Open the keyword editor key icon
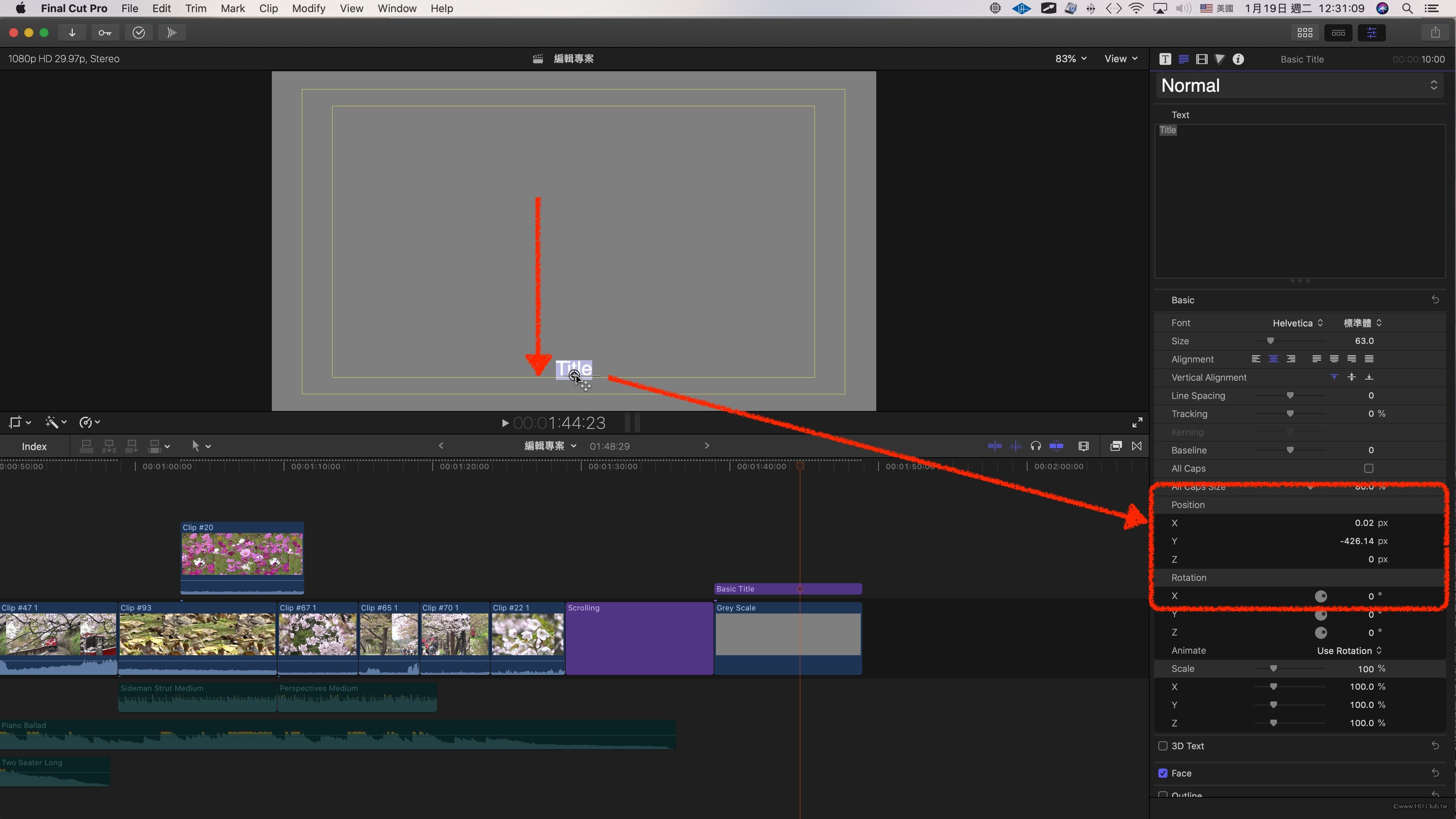Screen dimensions: 1456x819 coord(105,33)
